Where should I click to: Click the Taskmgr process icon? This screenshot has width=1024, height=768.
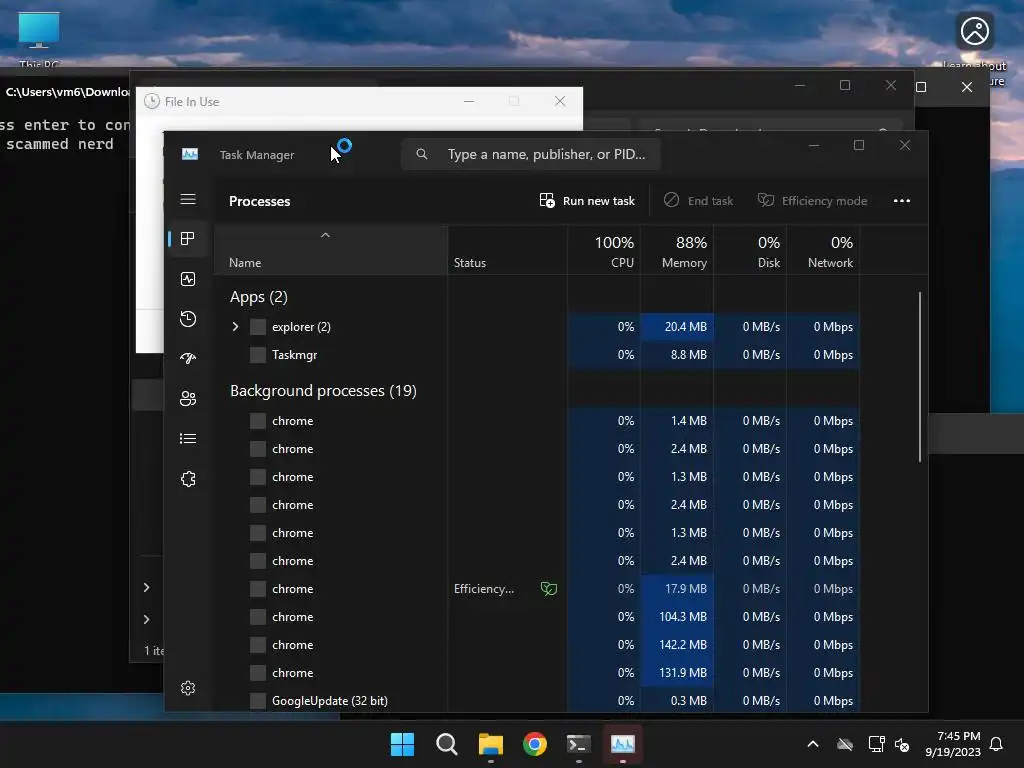coord(258,355)
